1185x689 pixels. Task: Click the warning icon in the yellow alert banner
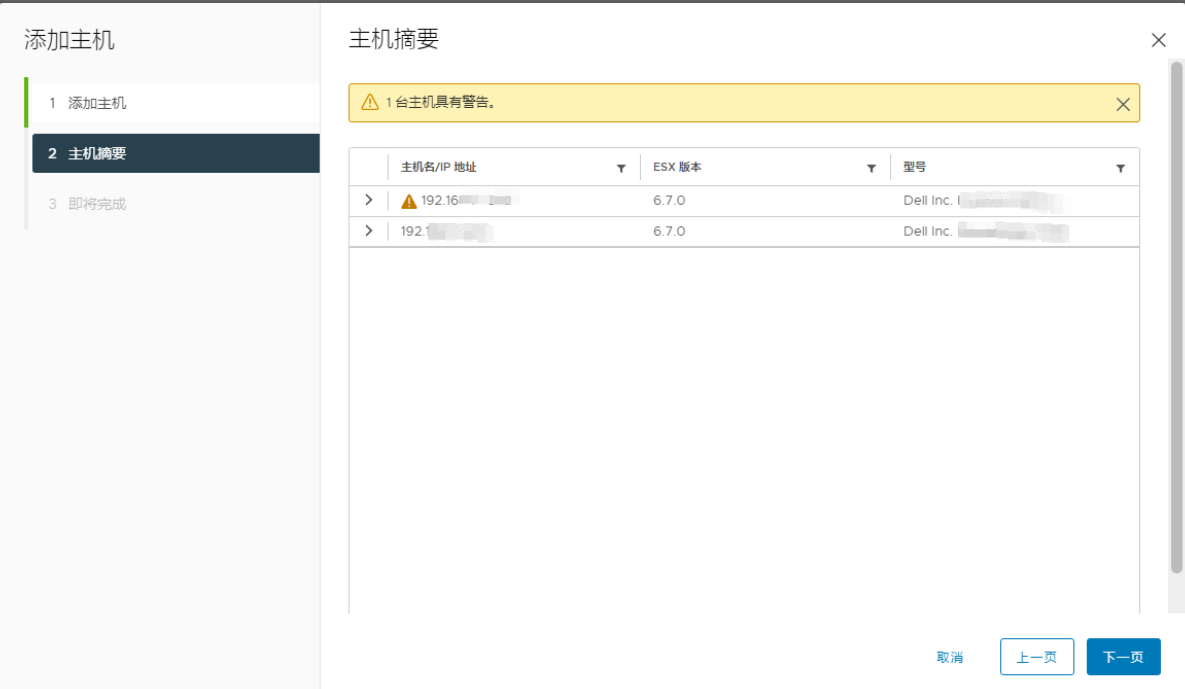pos(370,102)
